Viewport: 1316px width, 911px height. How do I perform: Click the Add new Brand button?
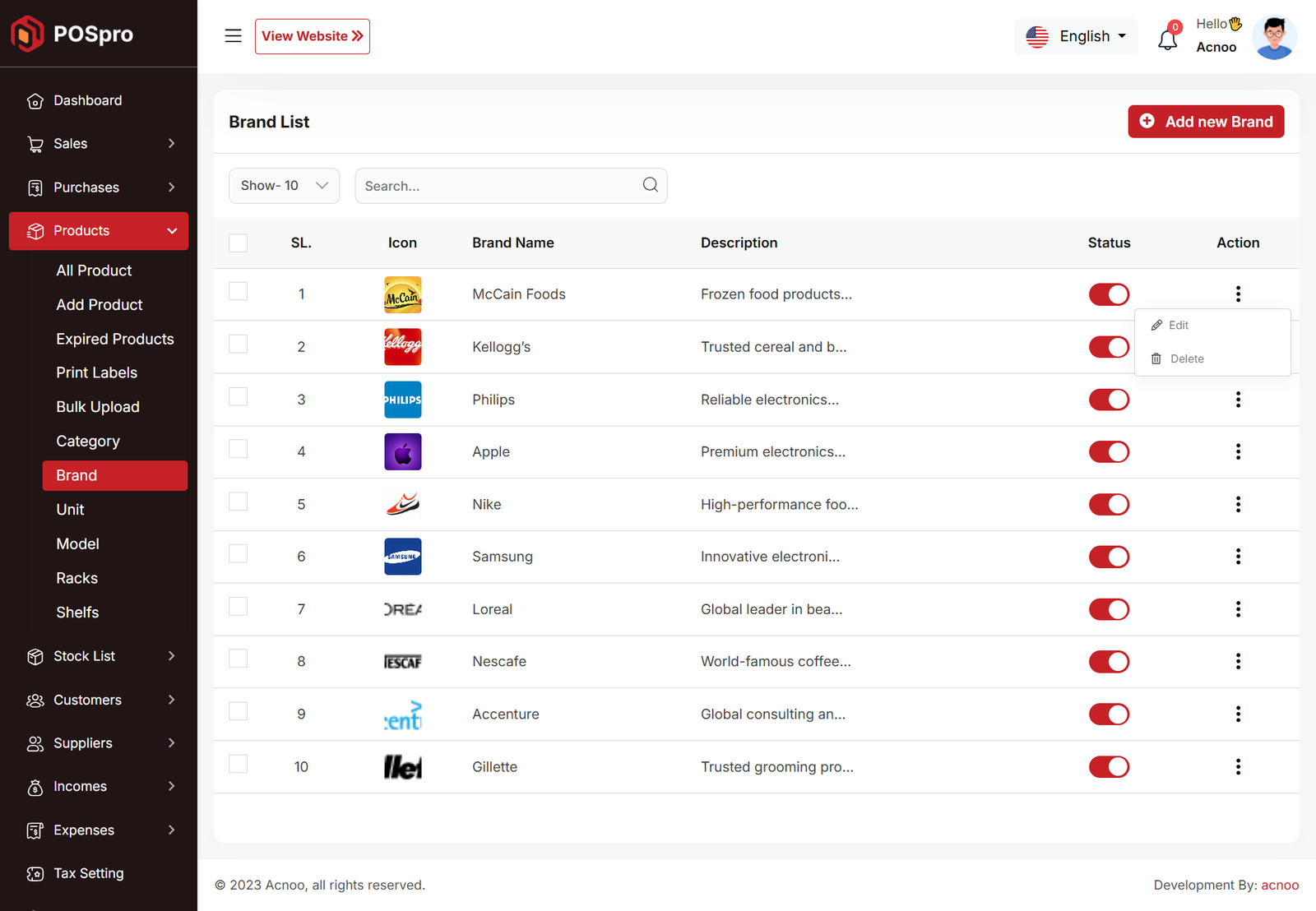1205,122
